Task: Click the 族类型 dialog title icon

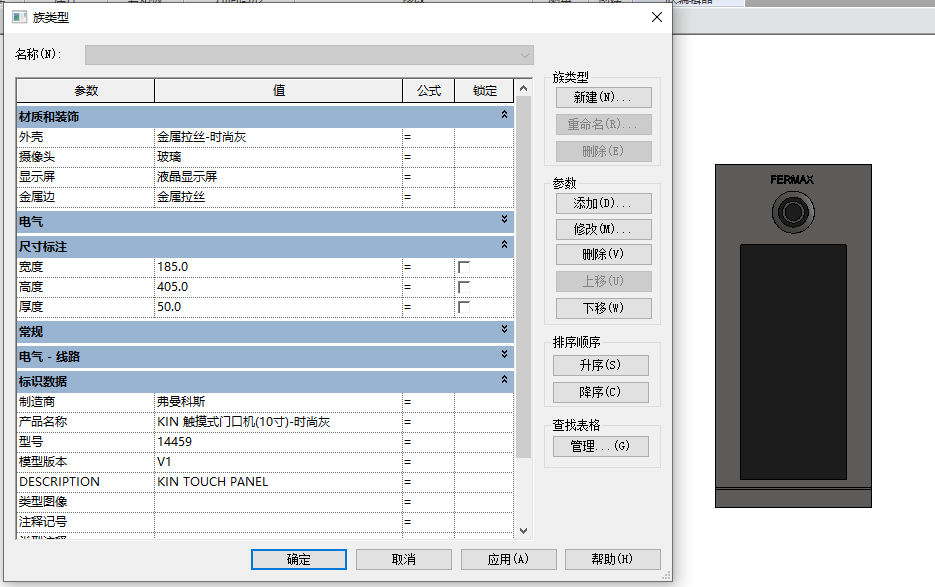Action: [x=20, y=17]
